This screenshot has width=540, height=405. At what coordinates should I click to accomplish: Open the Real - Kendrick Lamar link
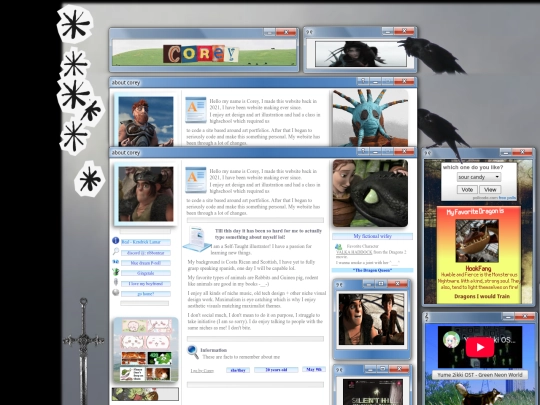146,242
